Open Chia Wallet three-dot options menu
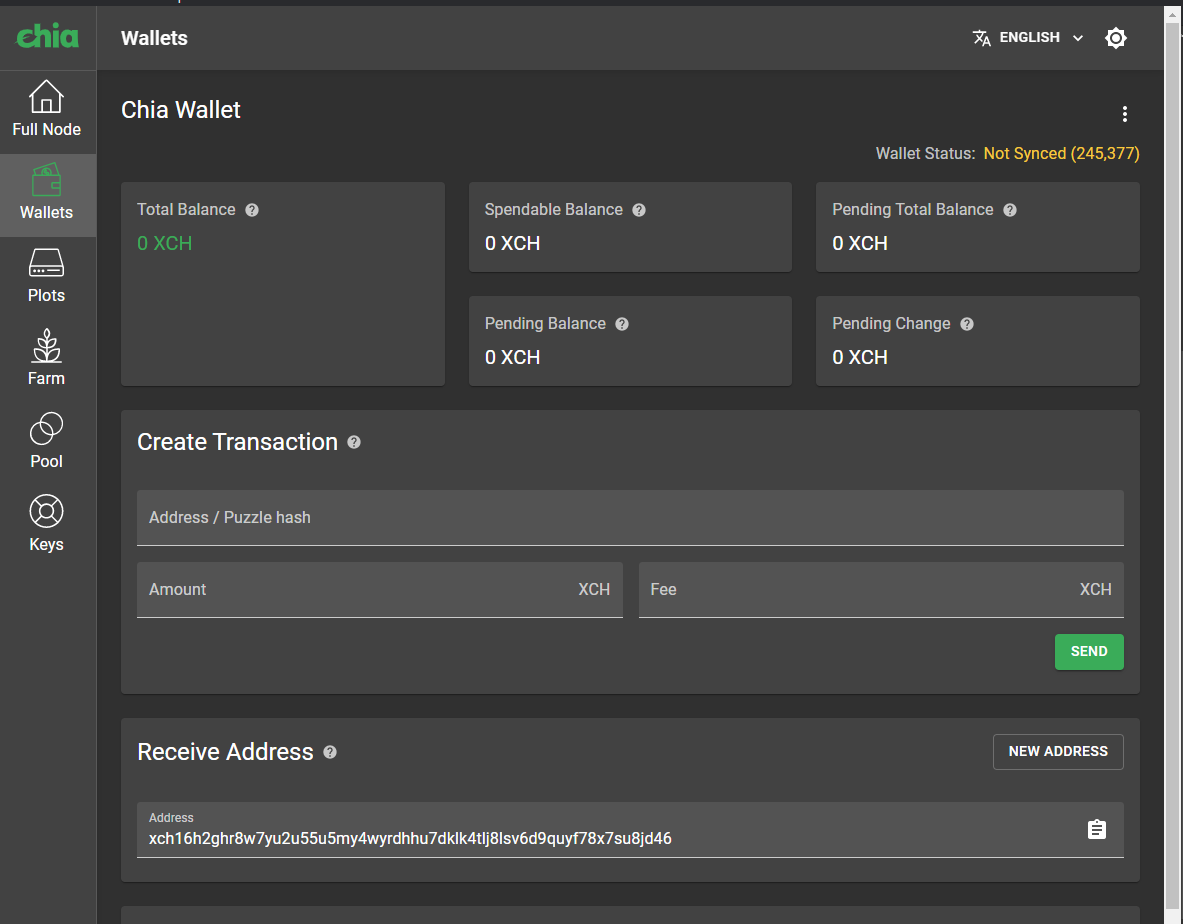Screen dimensions: 1183x924 click(1124, 114)
